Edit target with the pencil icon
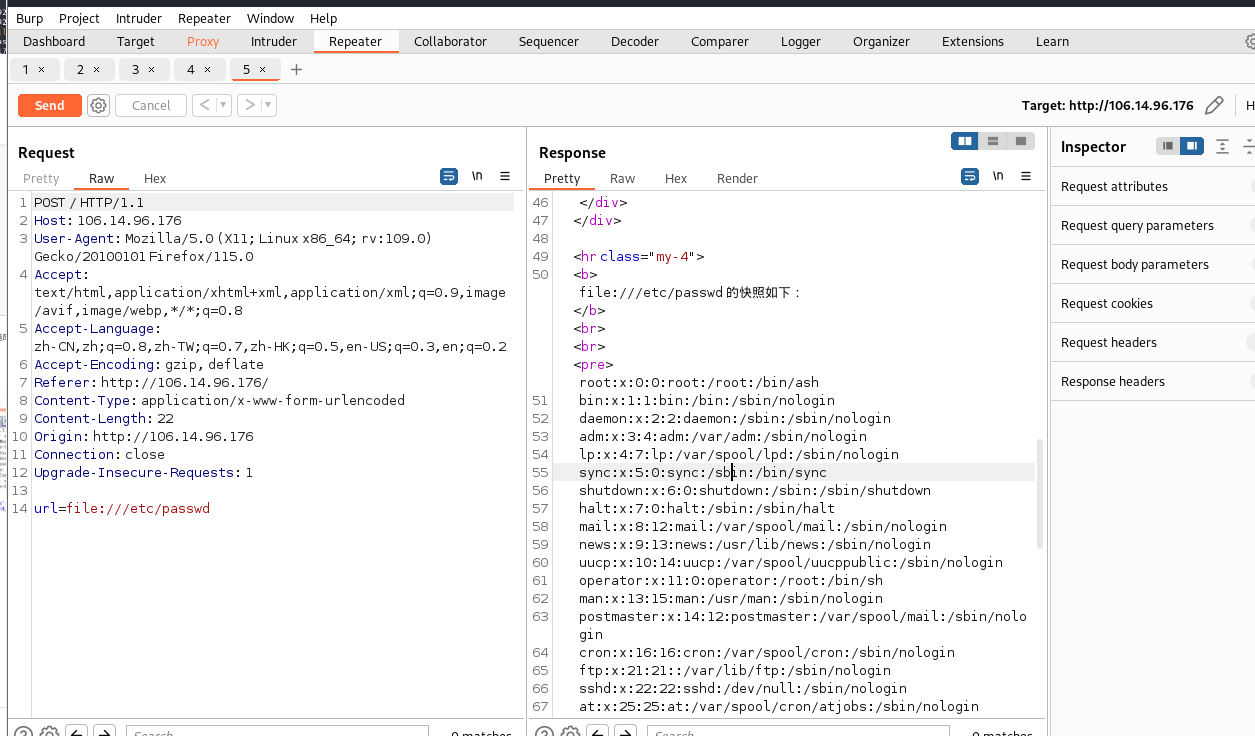1255x736 pixels. pos(1214,105)
